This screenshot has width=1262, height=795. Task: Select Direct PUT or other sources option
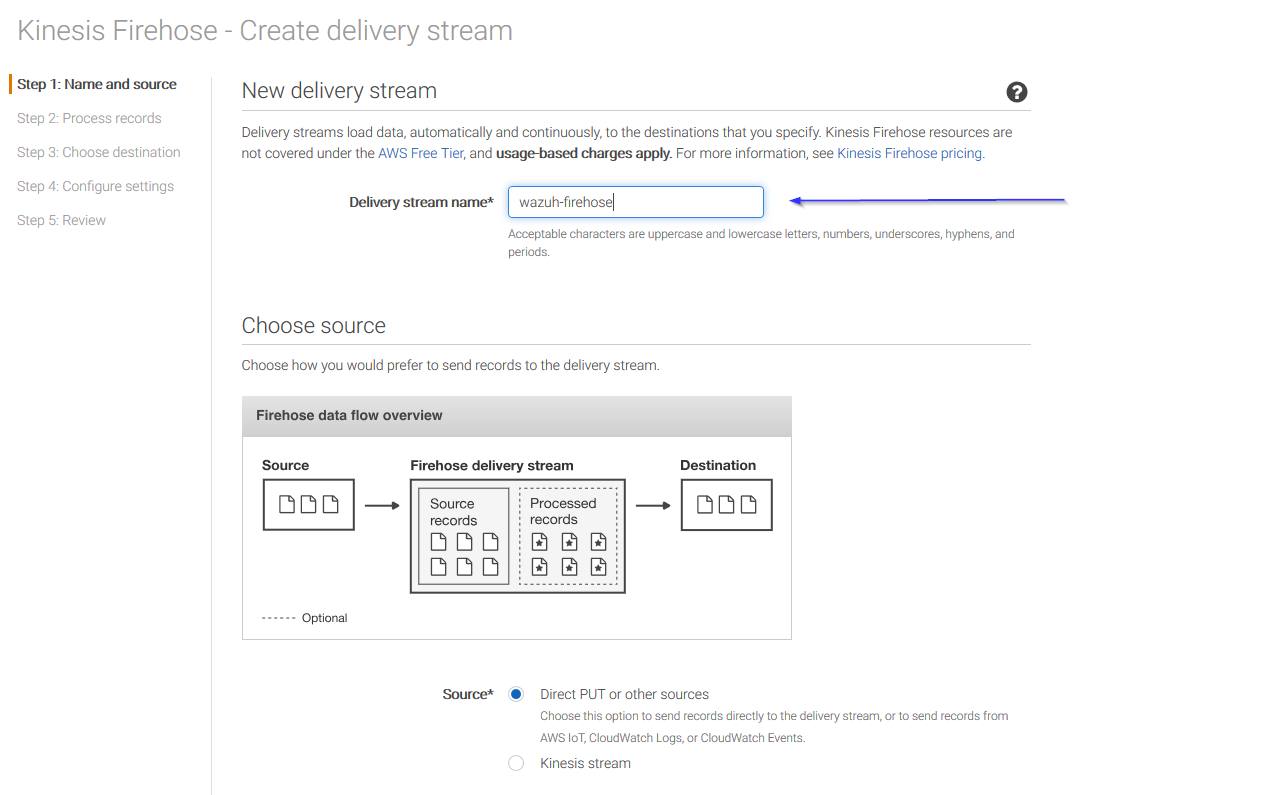[x=516, y=694]
